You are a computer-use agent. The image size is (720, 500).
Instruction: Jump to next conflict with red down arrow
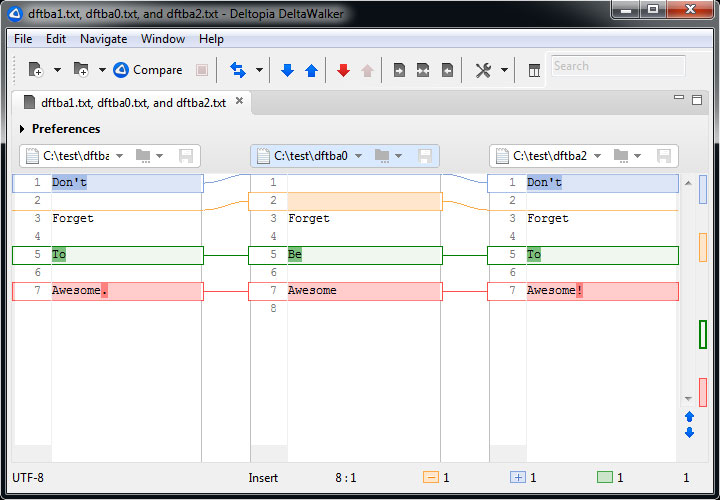[x=343, y=70]
